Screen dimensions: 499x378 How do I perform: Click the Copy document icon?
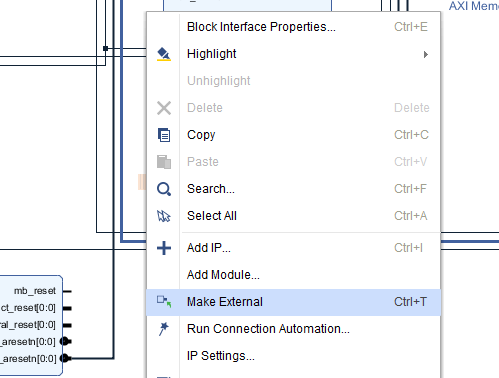[164, 135]
